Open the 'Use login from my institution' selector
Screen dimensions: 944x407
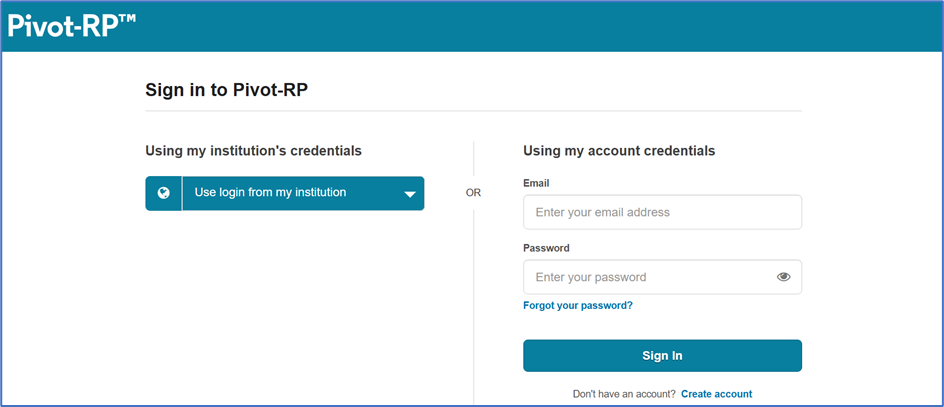click(x=285, y=193)
